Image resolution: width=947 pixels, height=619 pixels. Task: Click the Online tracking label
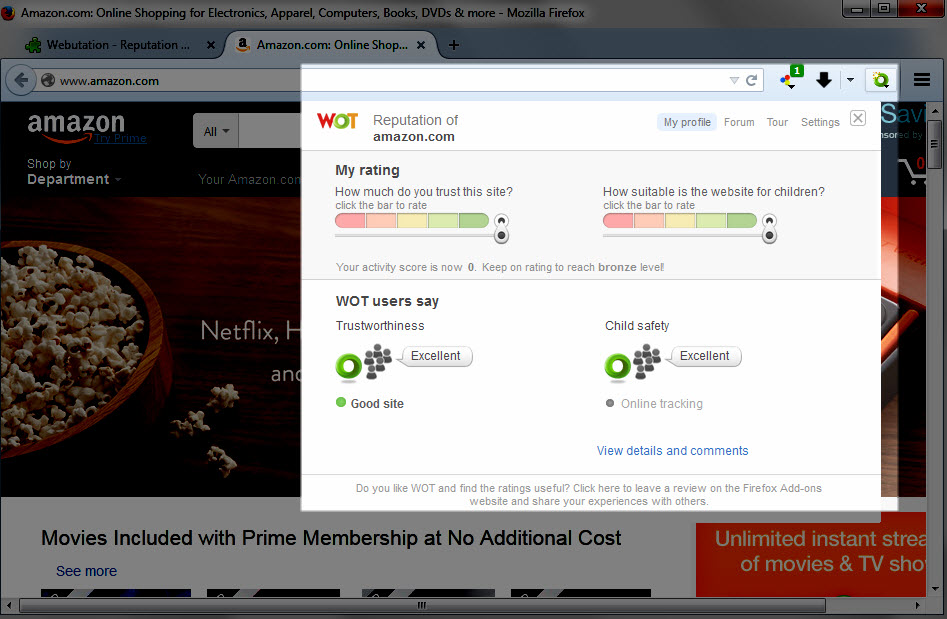662,403
